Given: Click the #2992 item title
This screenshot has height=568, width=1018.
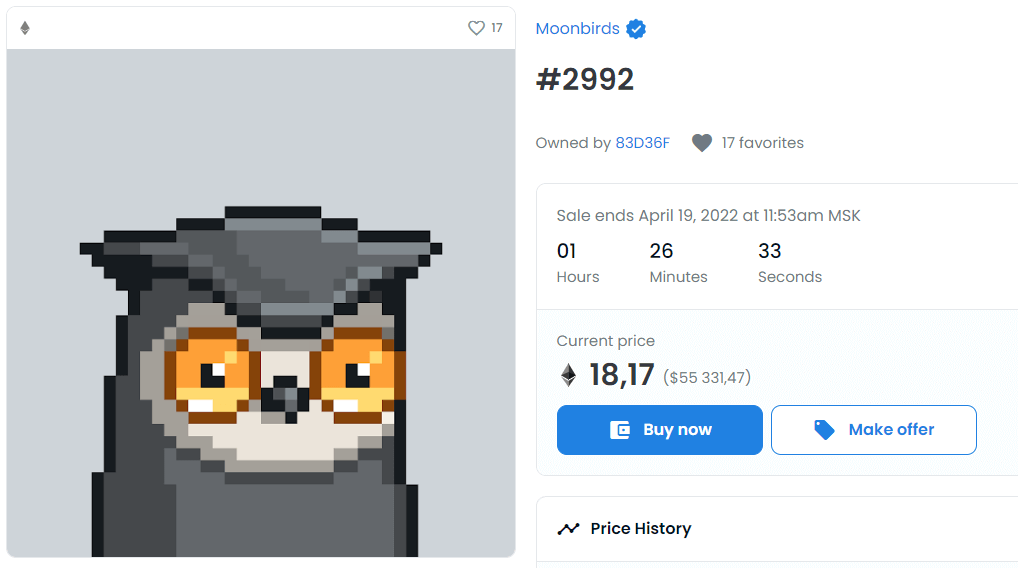Looking at the screenshot, I should [585, 80].
